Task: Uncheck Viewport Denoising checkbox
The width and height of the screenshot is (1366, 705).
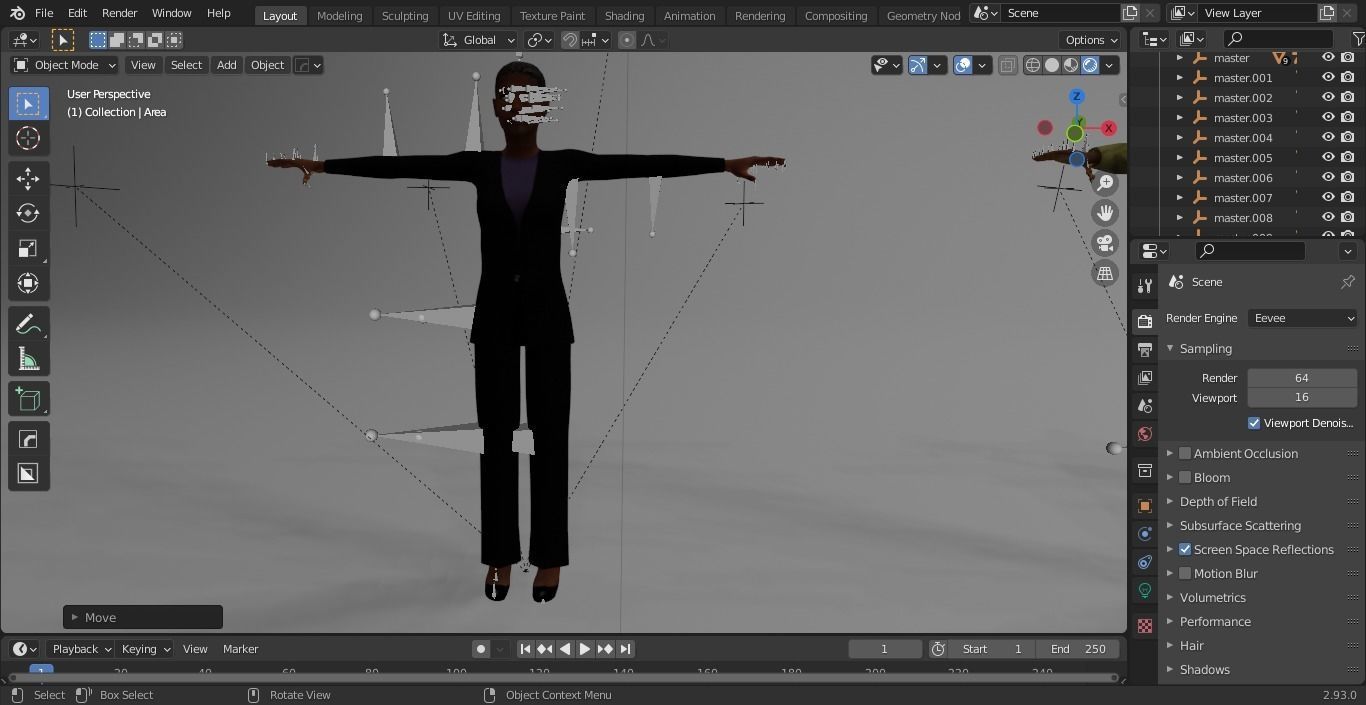Action: pos(1254,423)
